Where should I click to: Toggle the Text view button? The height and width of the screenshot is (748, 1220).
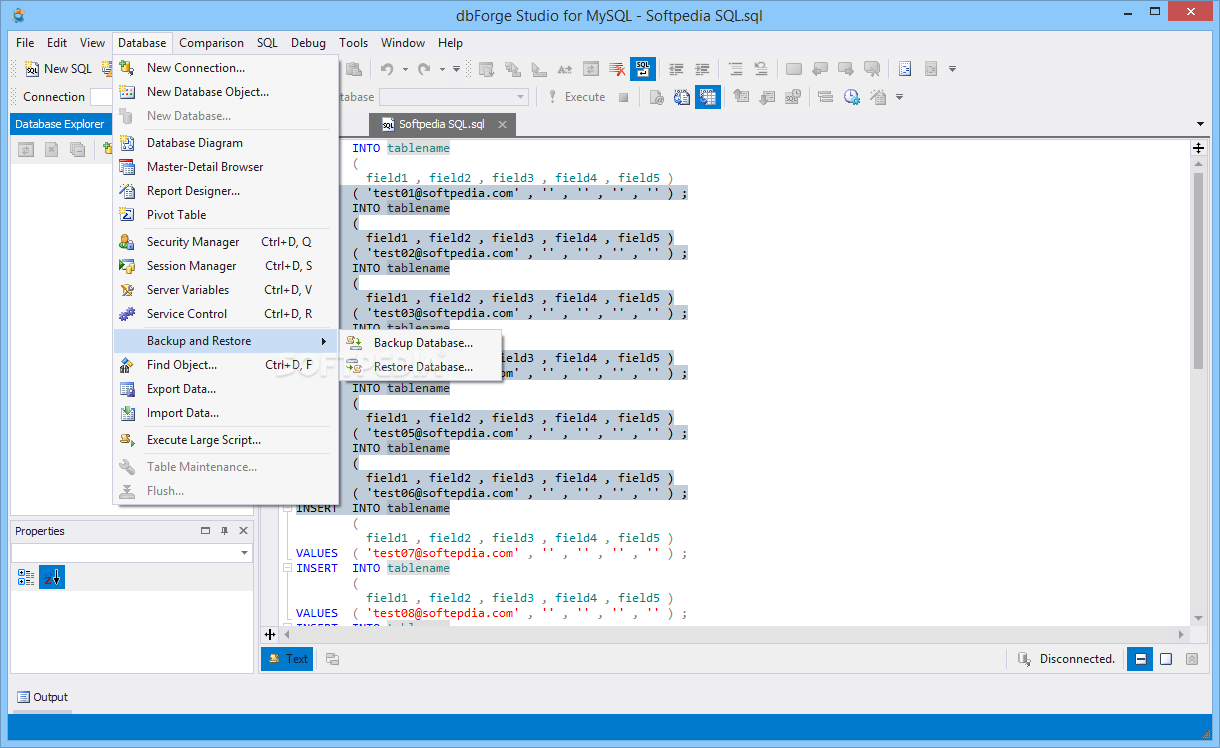[x=287, y=659]
